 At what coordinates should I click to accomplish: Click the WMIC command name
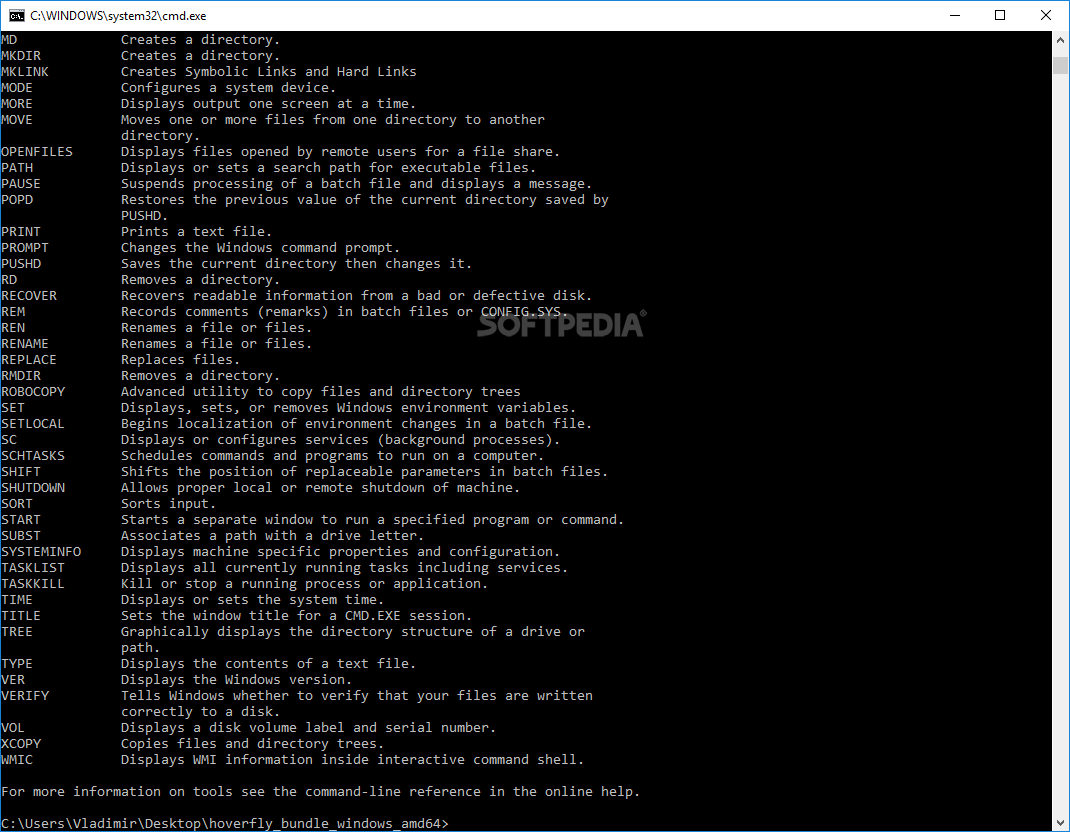(17, 760)
